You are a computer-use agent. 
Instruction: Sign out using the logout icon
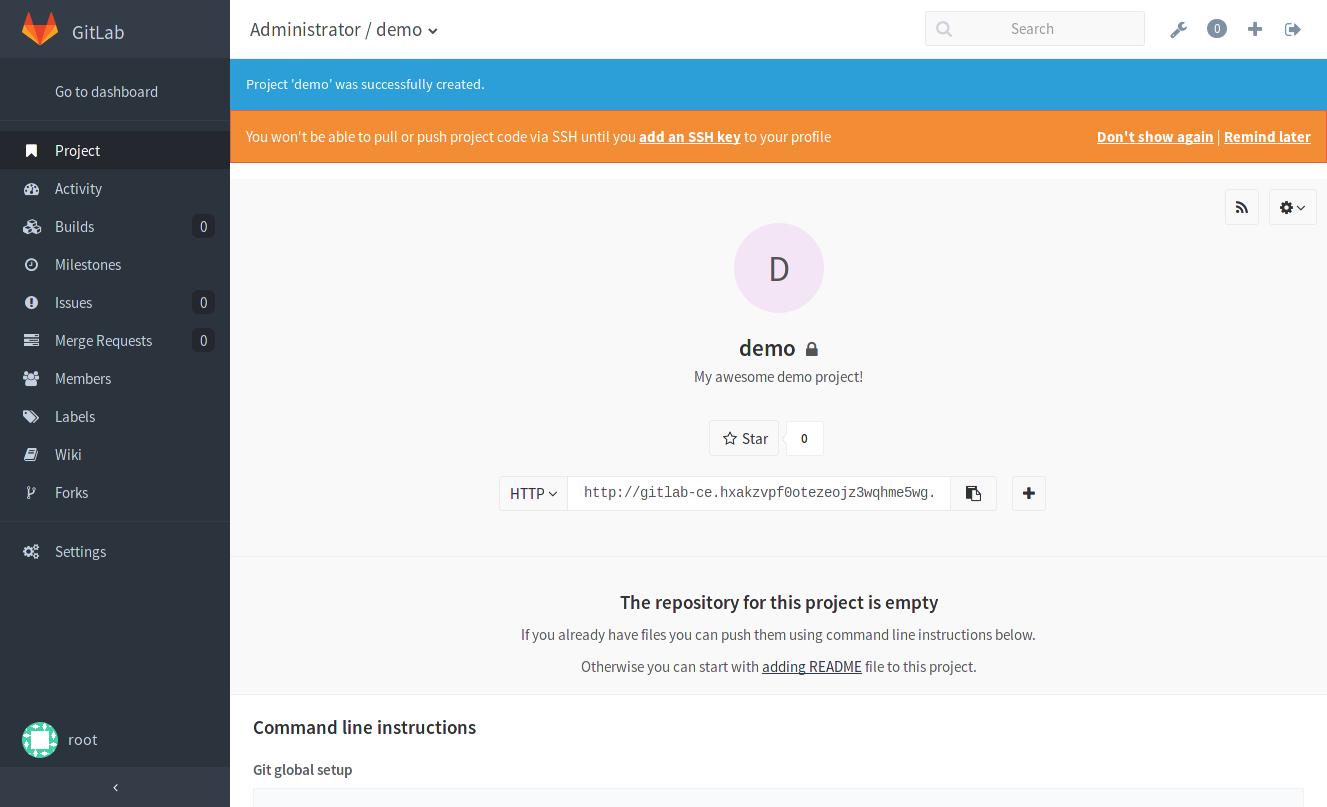[1292, 29]
